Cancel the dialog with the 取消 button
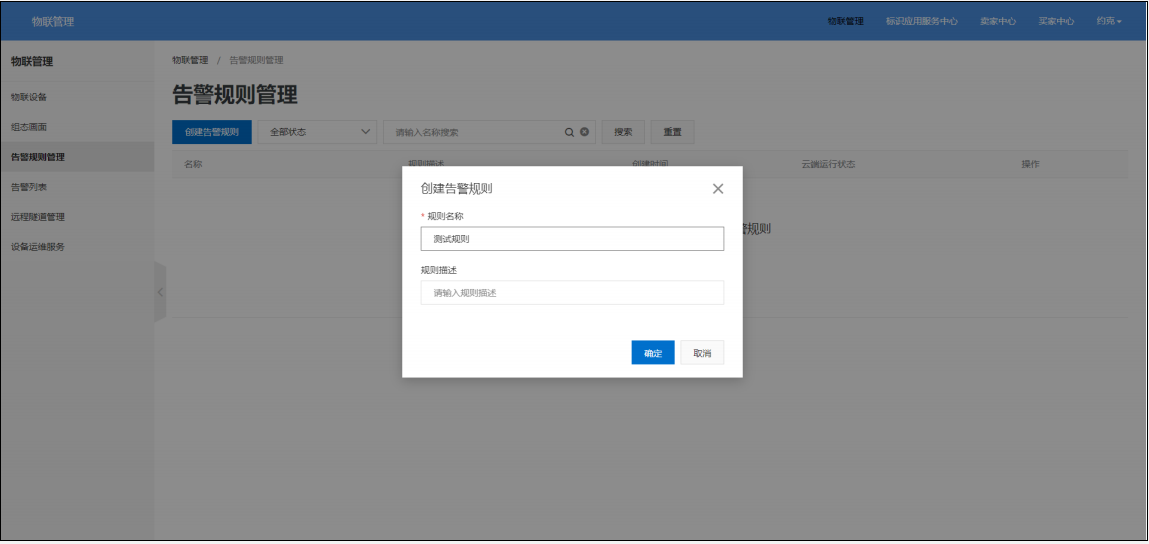The height and width of the screenshot is (544, 1149). [702, 353]
